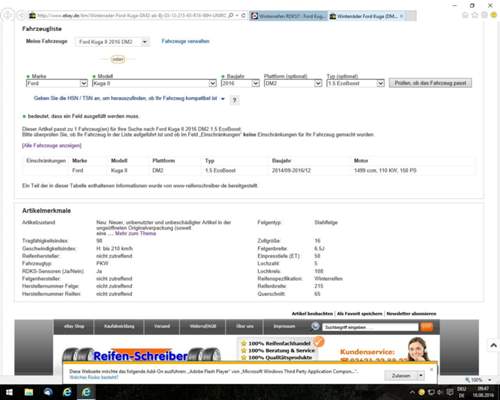This screenshot has height=400, width=500.
Task: Click the Stahlfelge value under Felgentyp
Action: click(x=326, y=222)
